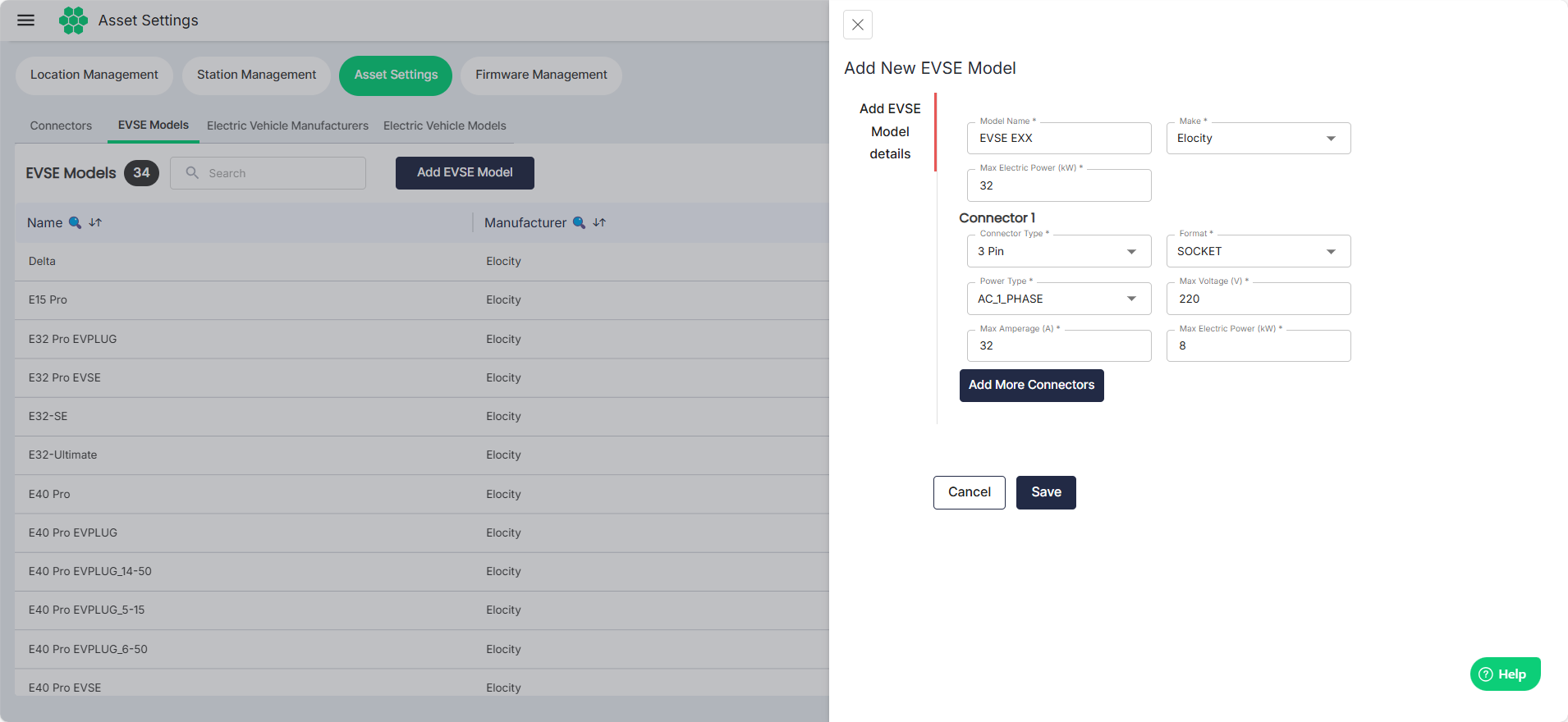Click the Model Name input field
This screenshot has width=1568, height=722.
click(1059, 138)
